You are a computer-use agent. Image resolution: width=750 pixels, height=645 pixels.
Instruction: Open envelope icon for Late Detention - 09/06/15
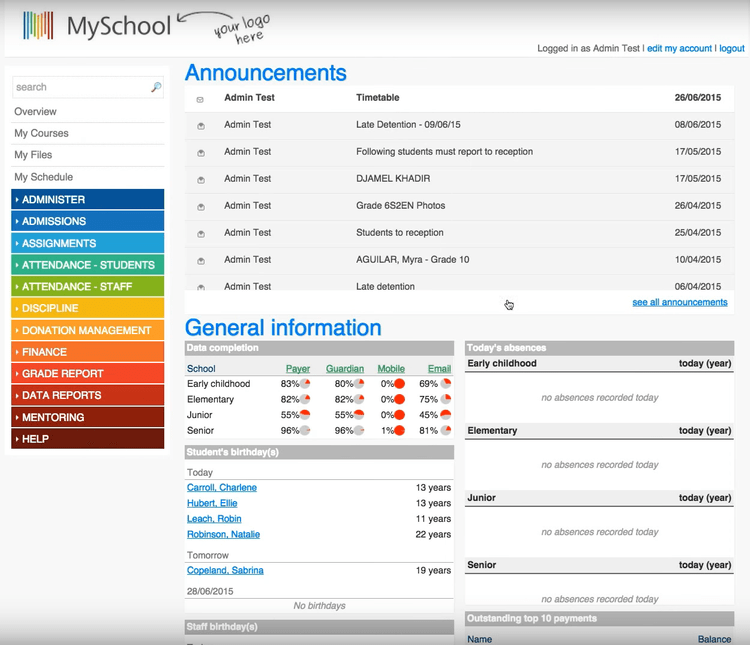click(201, 126)
